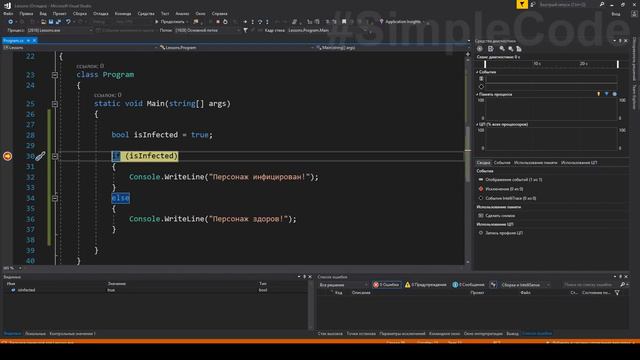The image size is (640, 360).
Task: Click the Show Next Statement arrow icon
Action: [x=245, y=22]
